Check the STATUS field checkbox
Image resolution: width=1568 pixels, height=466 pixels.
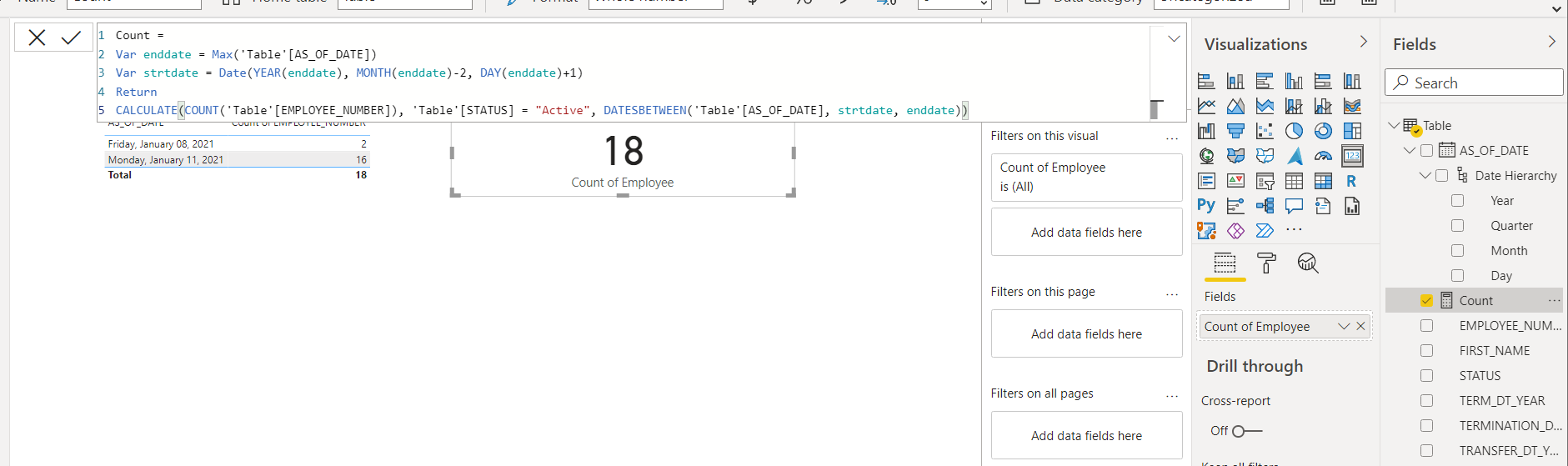pos(1426,376)
